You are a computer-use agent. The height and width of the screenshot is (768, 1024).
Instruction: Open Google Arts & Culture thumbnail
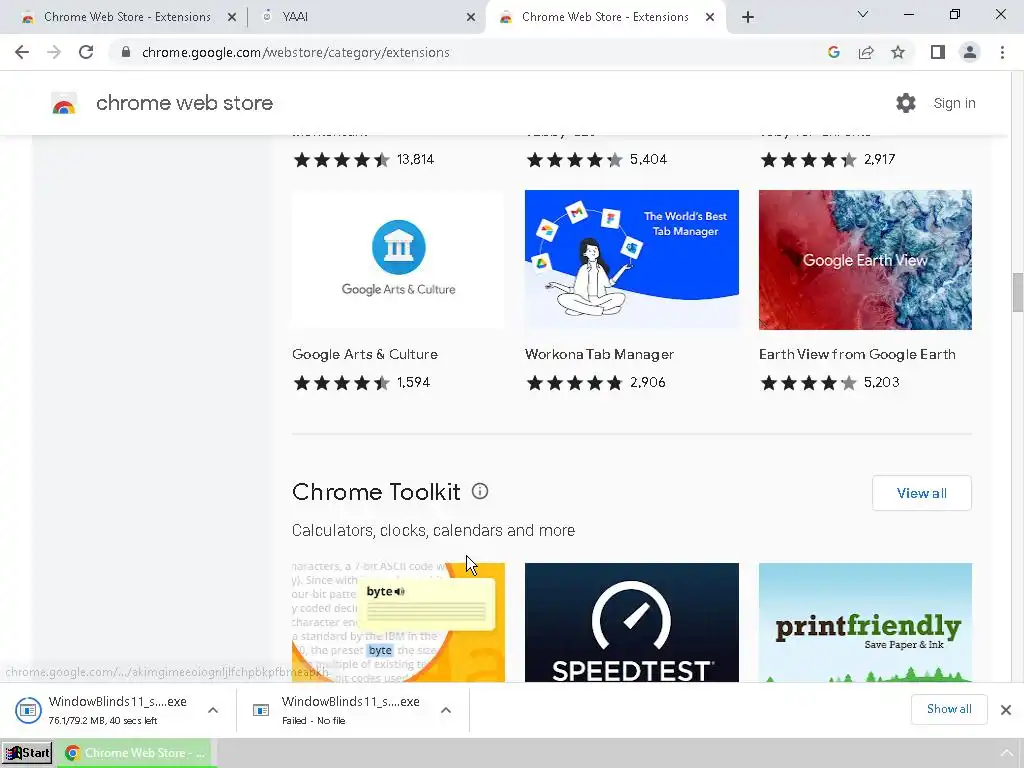coord(398,260)
